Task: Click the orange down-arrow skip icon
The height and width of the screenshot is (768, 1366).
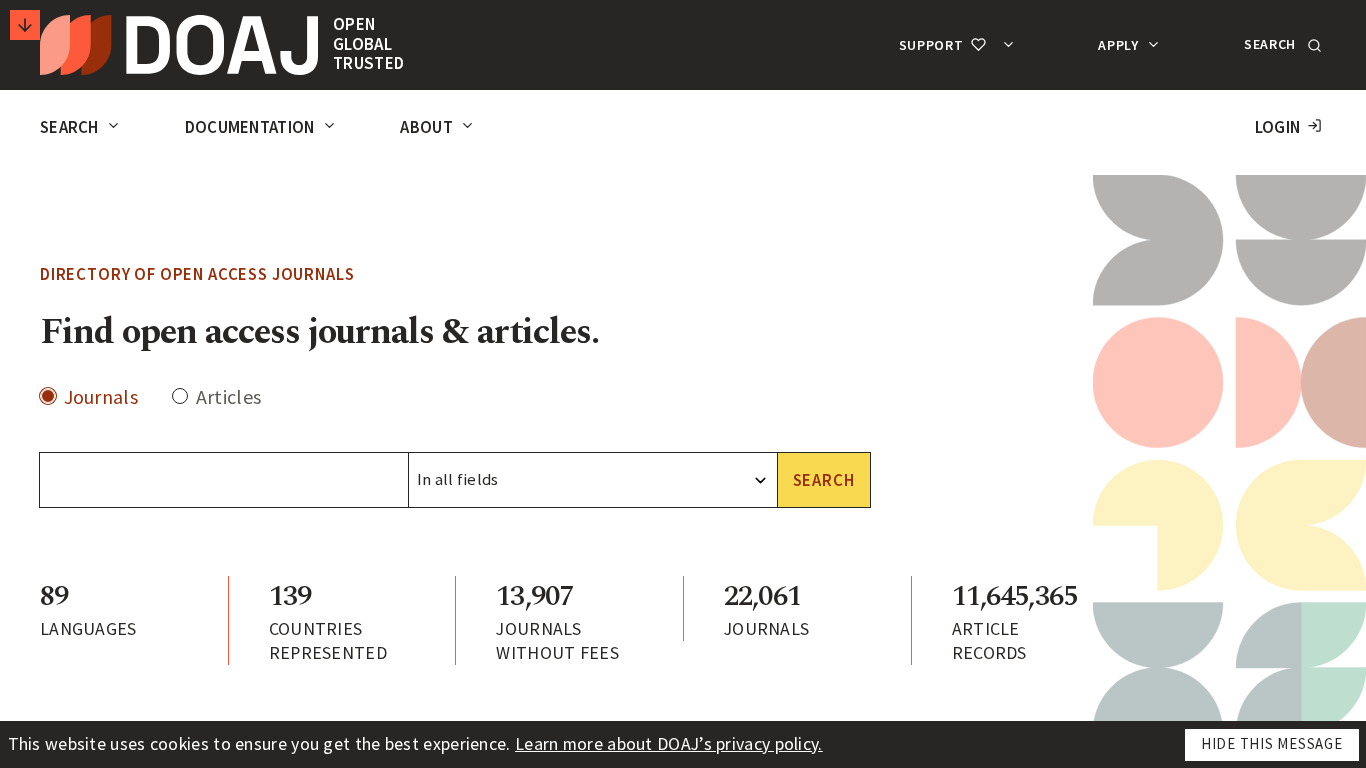Action: (x=25, y=25)
